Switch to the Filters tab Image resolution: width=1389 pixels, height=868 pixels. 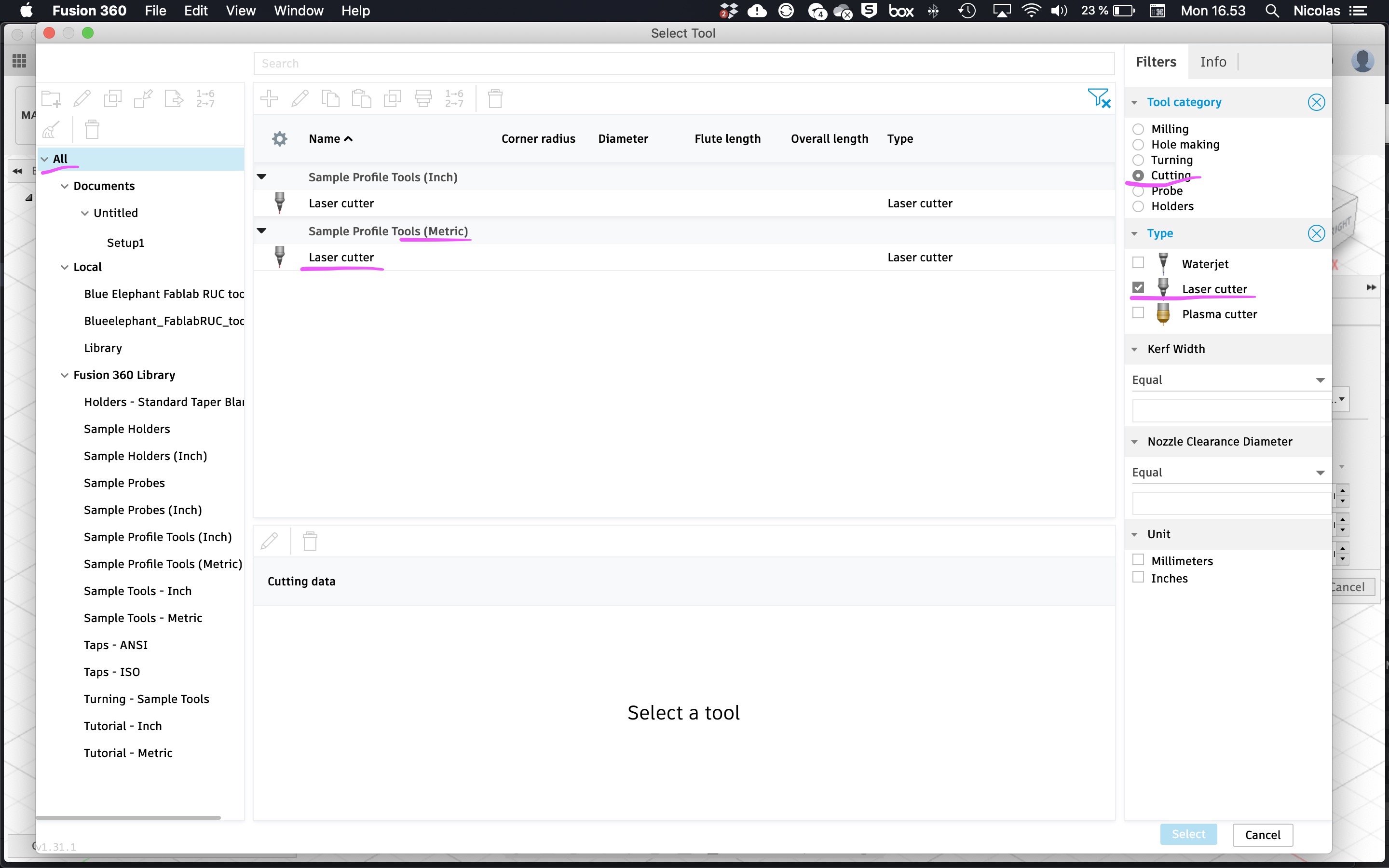[x=1156, y=62]
